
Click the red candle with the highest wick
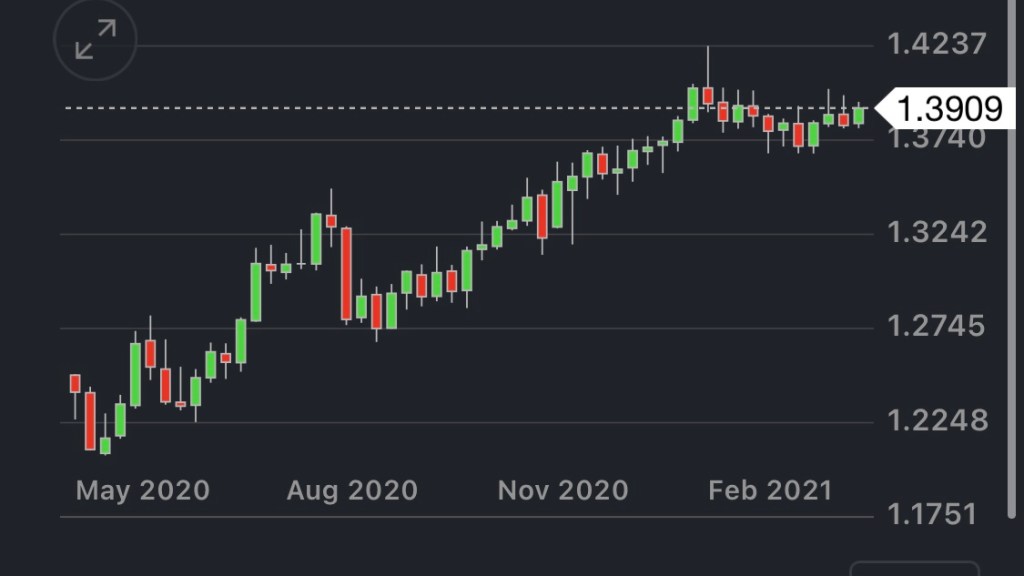tap(708, 95)
